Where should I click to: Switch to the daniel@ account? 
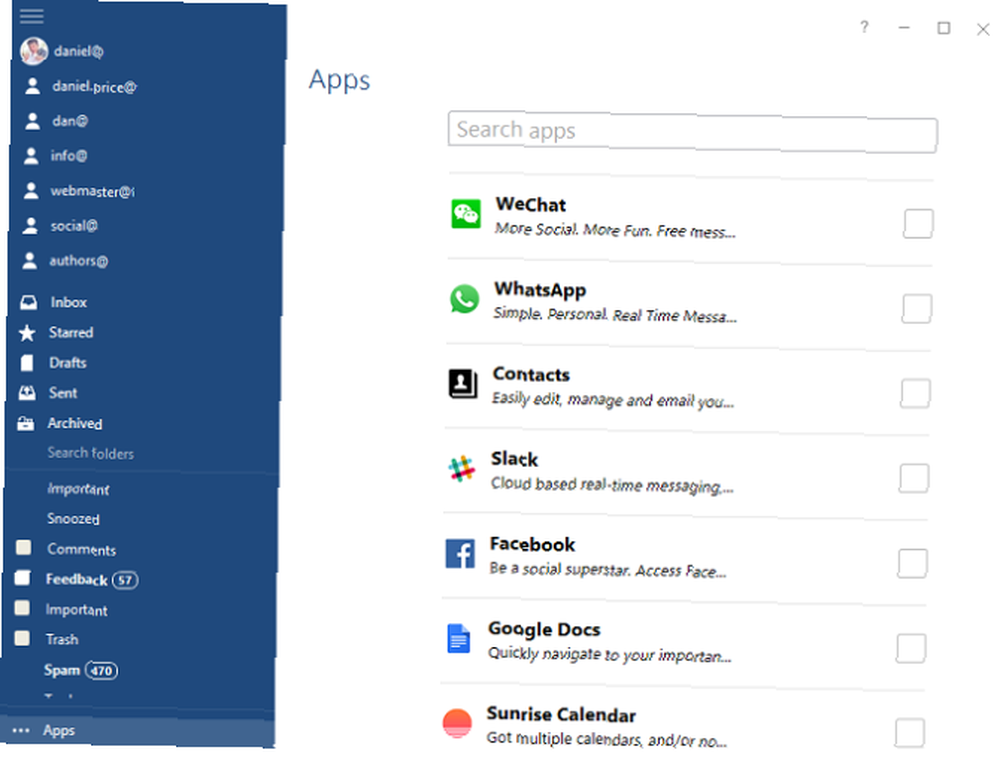[x=78, y=51]
